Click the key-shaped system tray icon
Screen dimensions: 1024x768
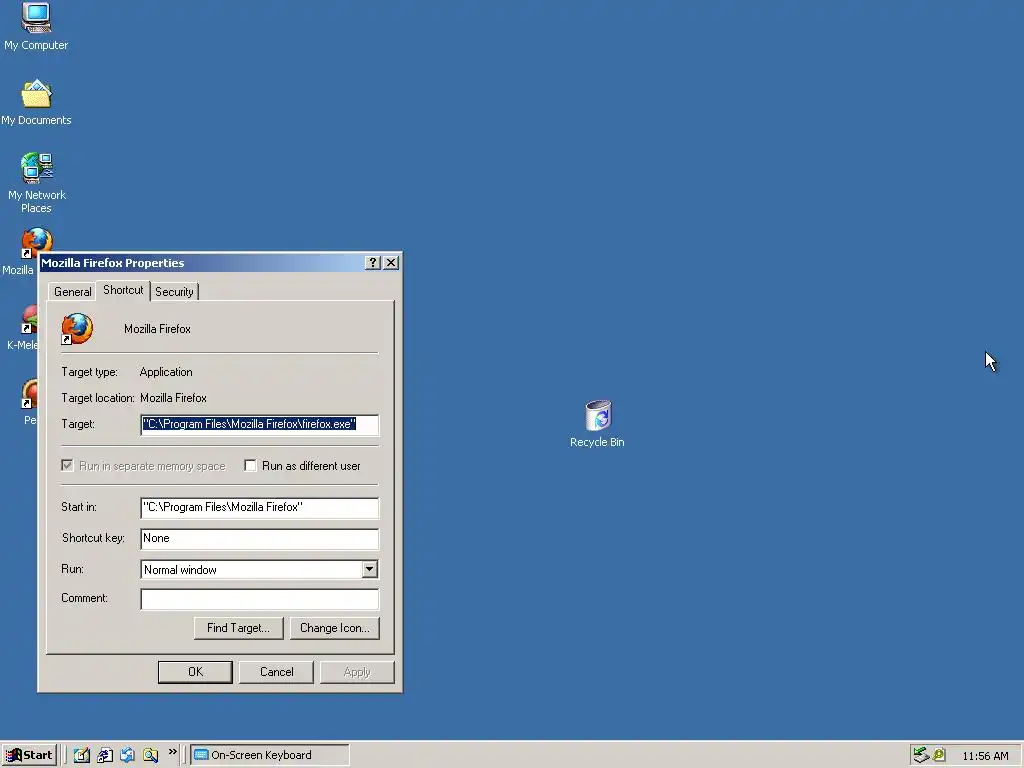point(938,755)
